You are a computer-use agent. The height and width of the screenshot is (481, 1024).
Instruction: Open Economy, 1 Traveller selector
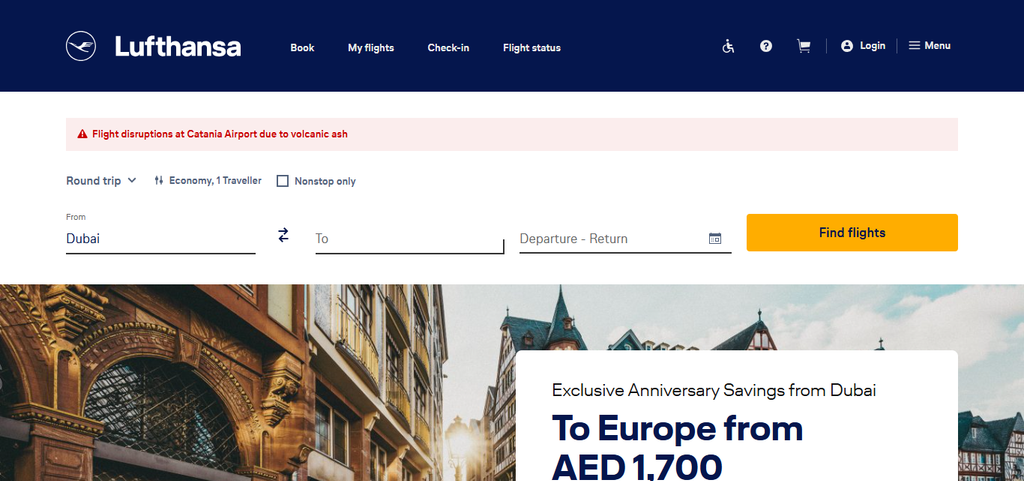(208, 181)
